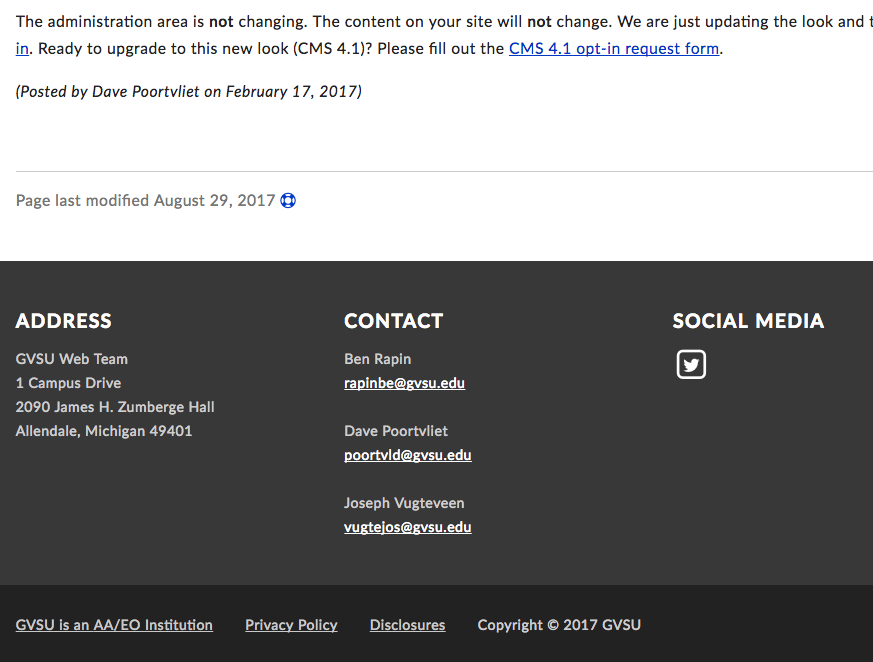Email Ben Rapin at rapinbe@gvsu.edu

404,383
